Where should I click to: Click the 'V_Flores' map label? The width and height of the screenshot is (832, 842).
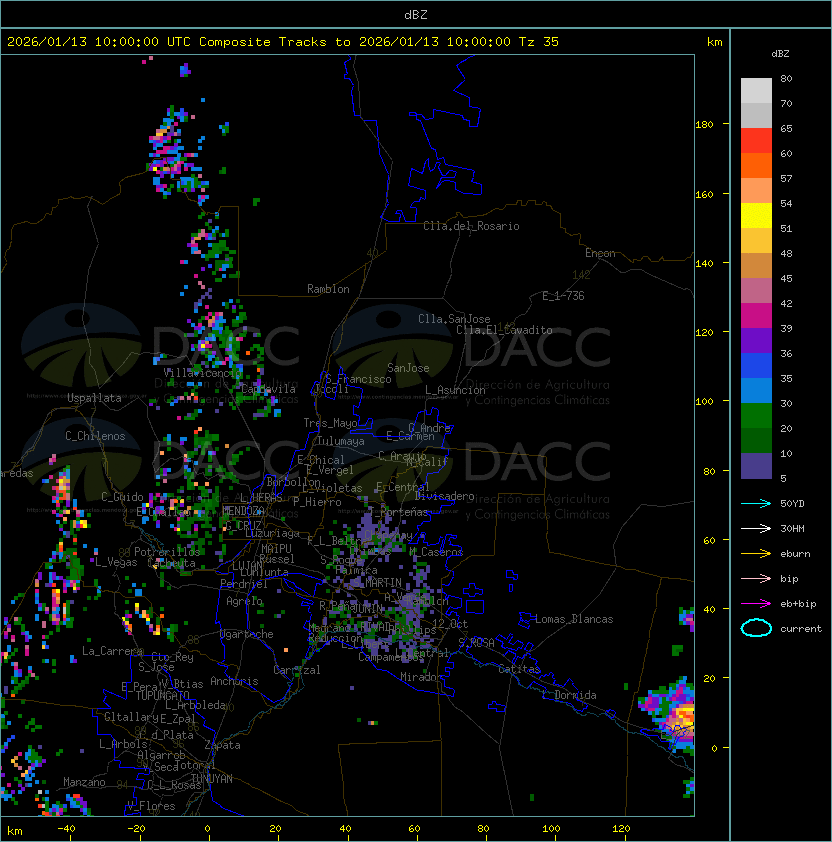pos(151,806)
